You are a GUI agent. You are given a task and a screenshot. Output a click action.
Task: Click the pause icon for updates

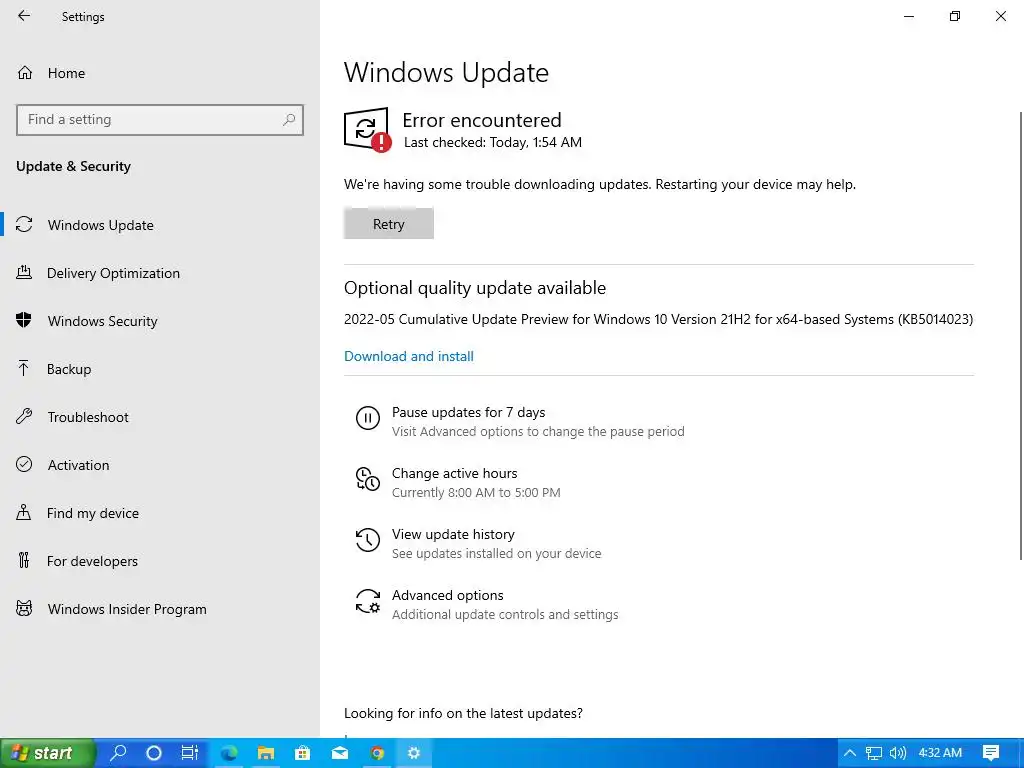coord(368,417)
